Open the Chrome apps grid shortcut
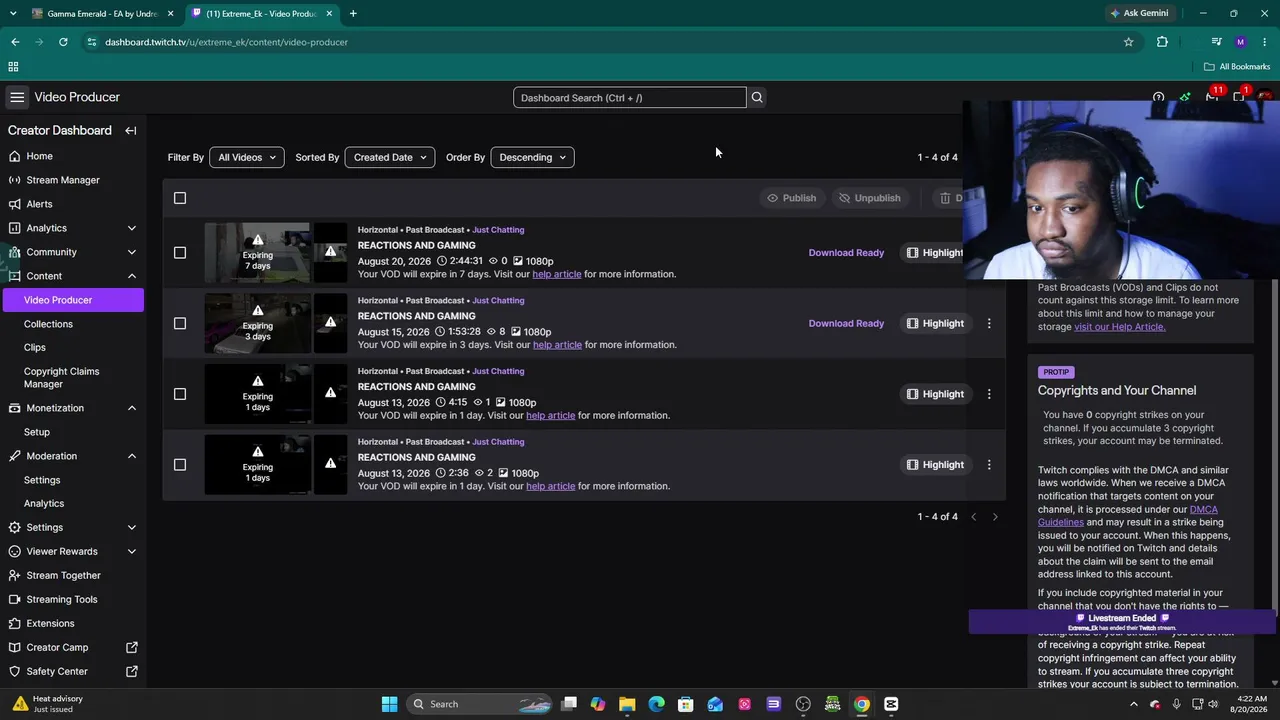 coord(13,67)
